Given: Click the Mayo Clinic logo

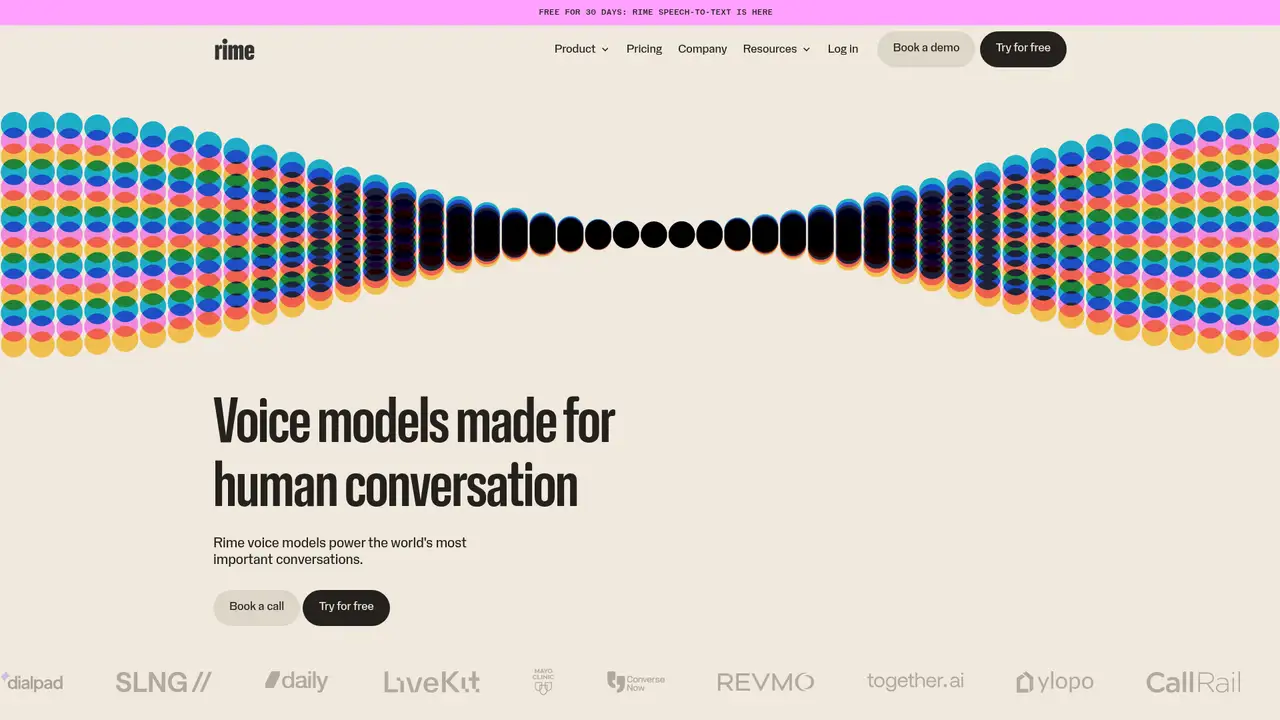Looking at the screenshot, I should click(x=543, y=682).
